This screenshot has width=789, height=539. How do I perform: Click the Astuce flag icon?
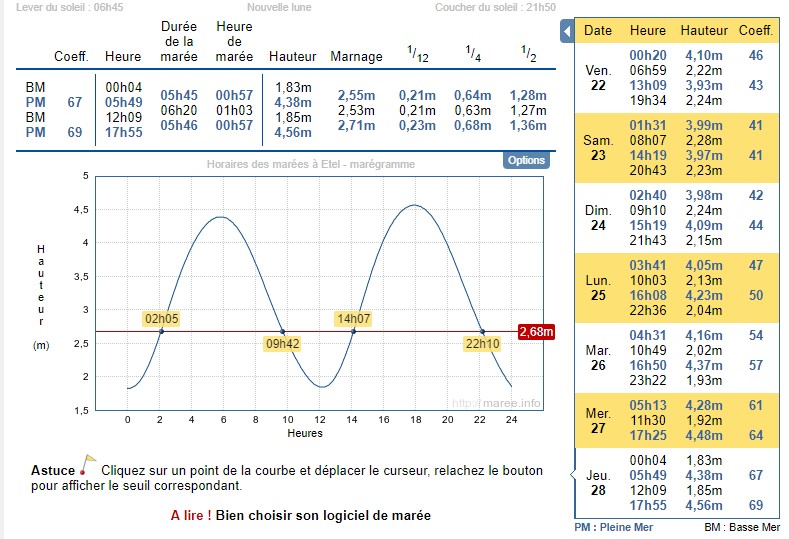point(88,464)
